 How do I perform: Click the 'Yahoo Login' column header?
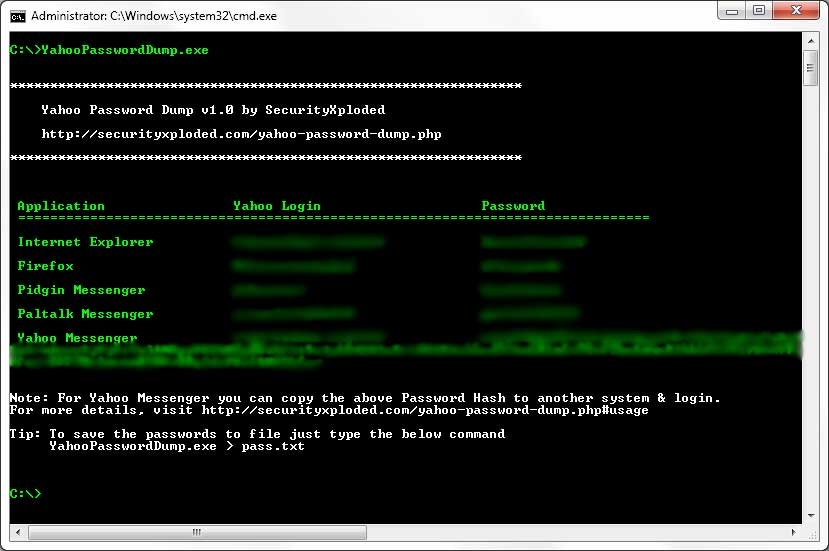pyautogui.click(x=277, y=206)
